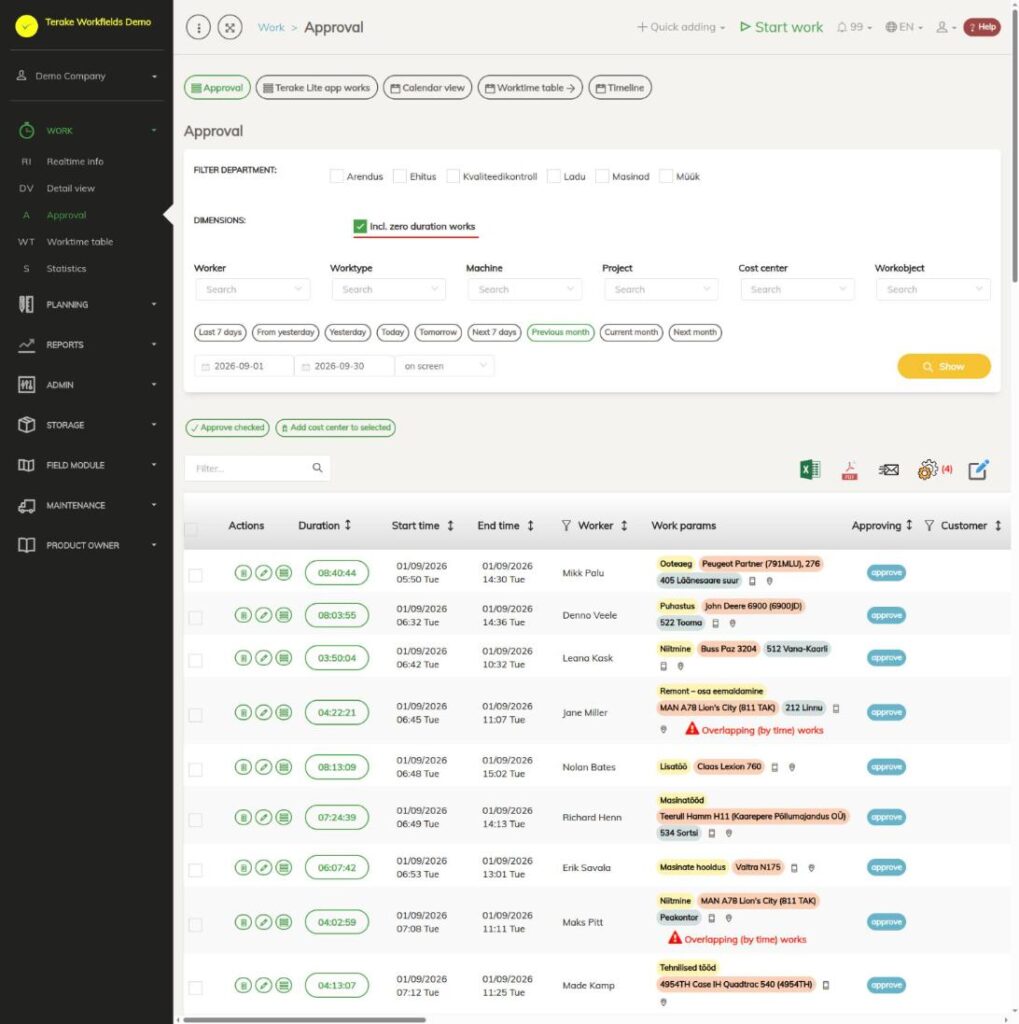Send report by email icon
This screenshot has width=1019, height=1024.
[x=888, y=470]
